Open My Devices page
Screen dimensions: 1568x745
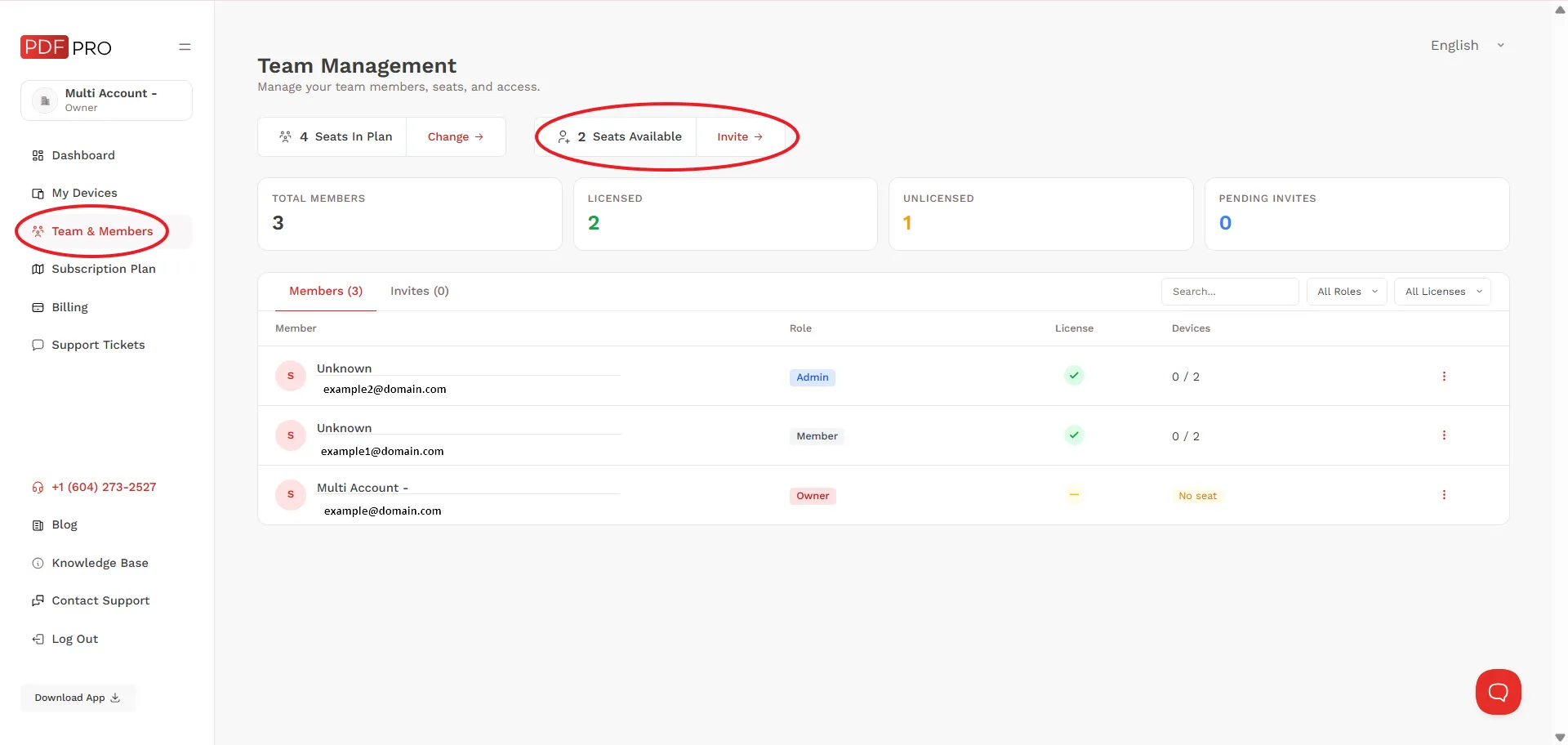tap(75, 193)
